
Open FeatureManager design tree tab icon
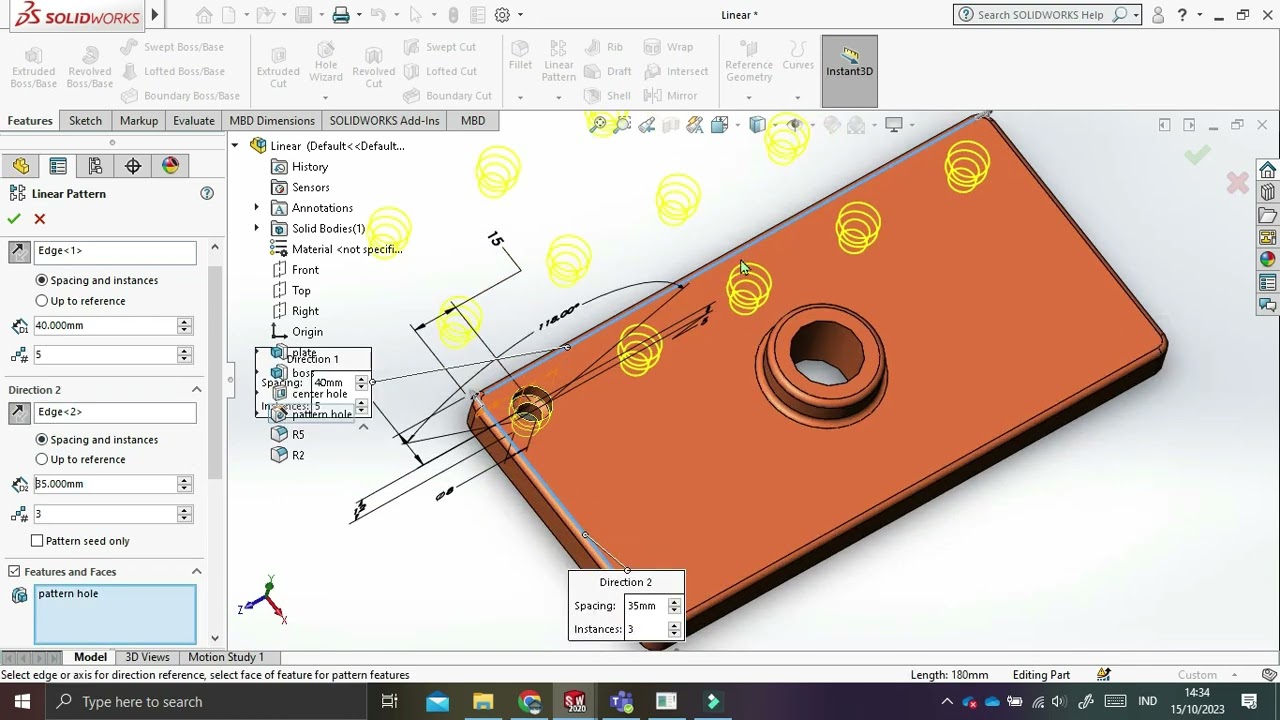(x=21, y=166)
